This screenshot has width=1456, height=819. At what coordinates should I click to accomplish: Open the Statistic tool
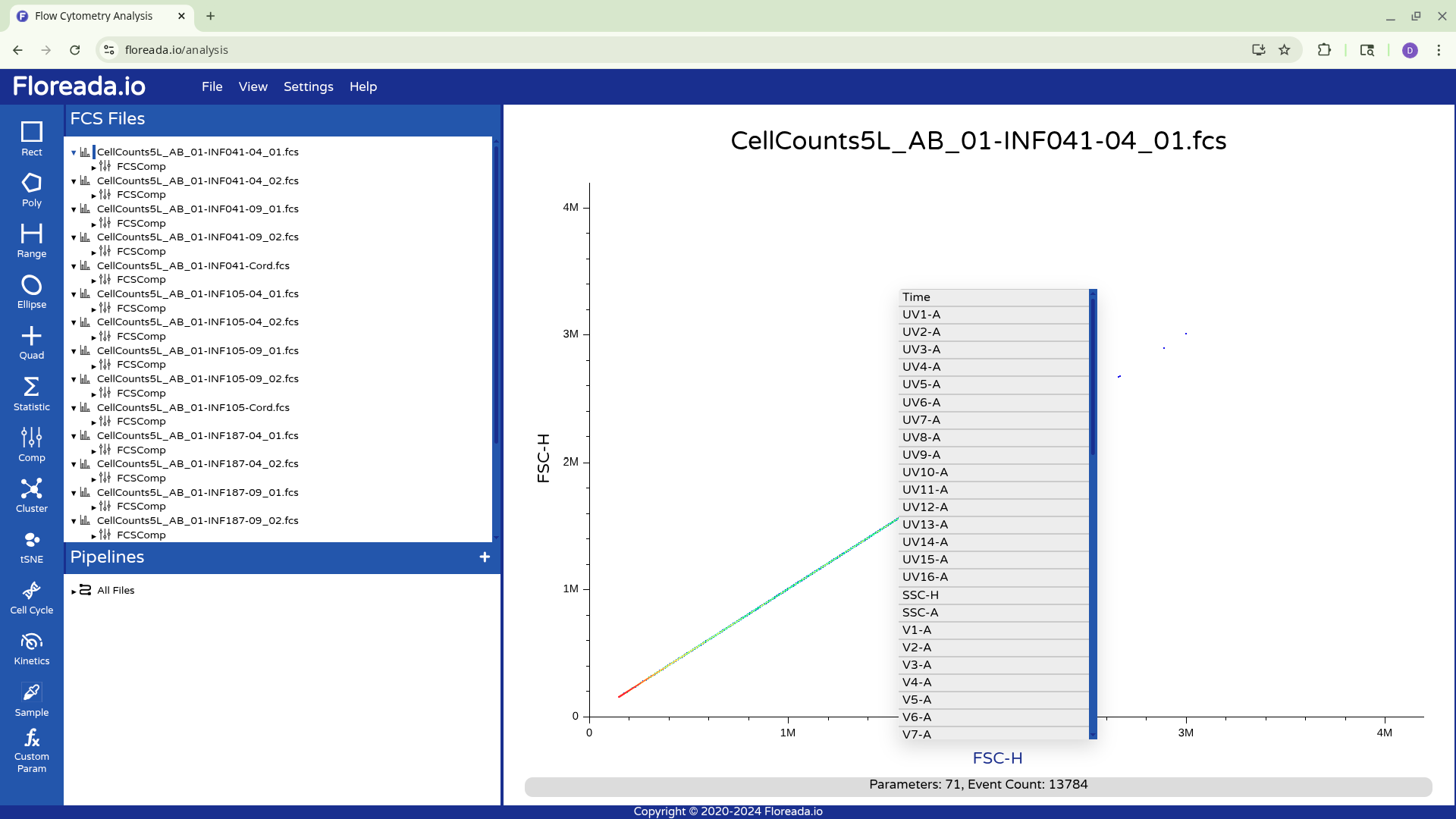pyautogui.click(x=31, y=394)
